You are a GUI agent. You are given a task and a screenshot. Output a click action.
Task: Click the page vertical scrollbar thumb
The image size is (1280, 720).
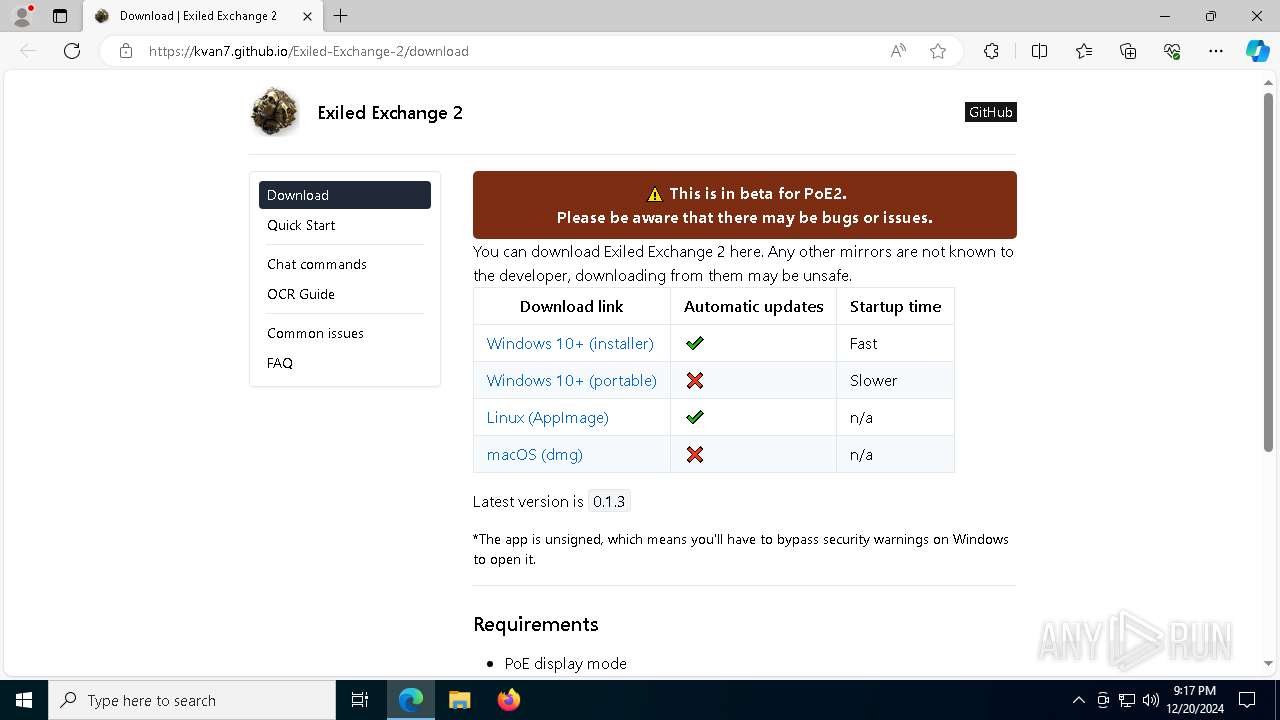1268,270
